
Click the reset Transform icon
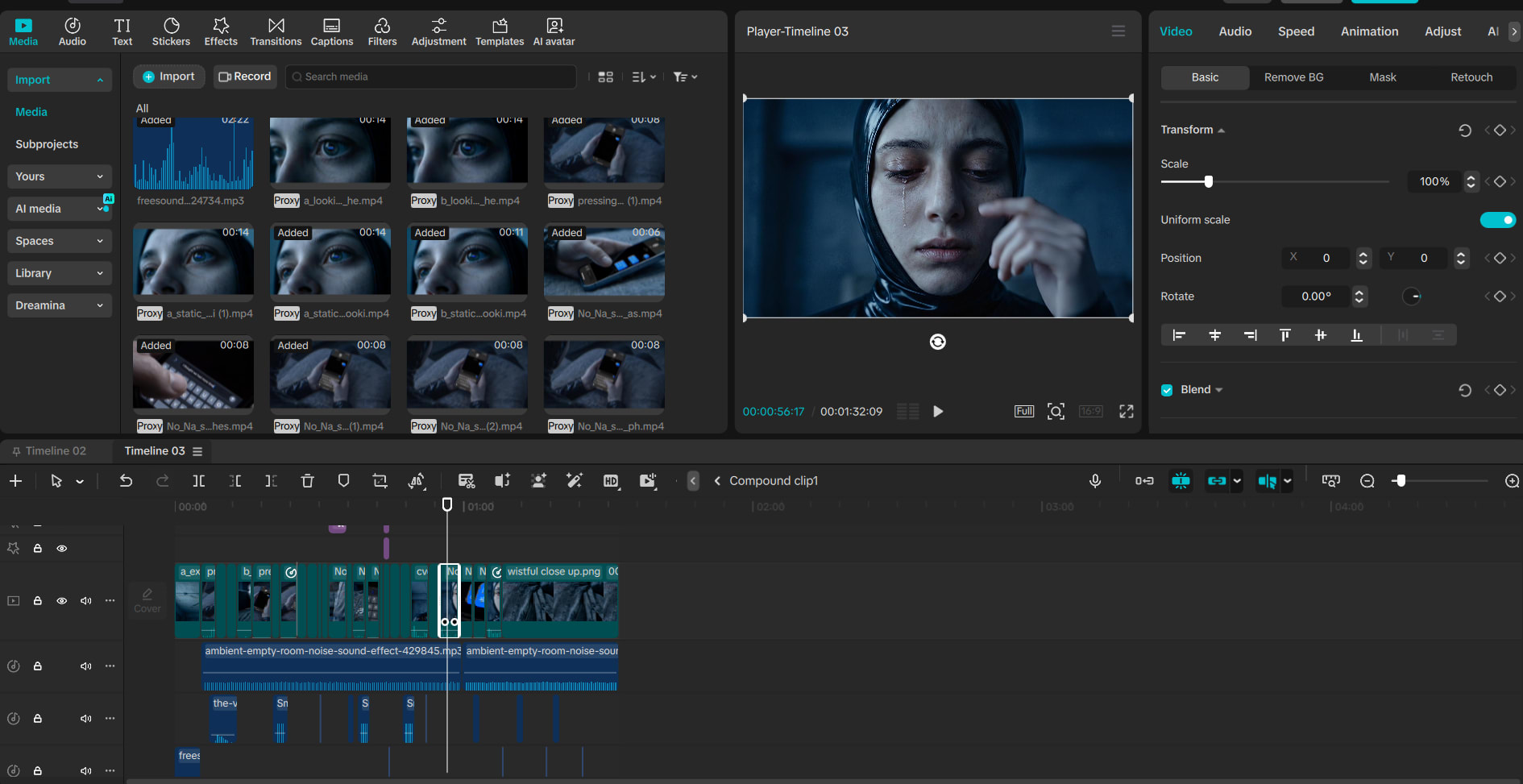[1465, 131]
